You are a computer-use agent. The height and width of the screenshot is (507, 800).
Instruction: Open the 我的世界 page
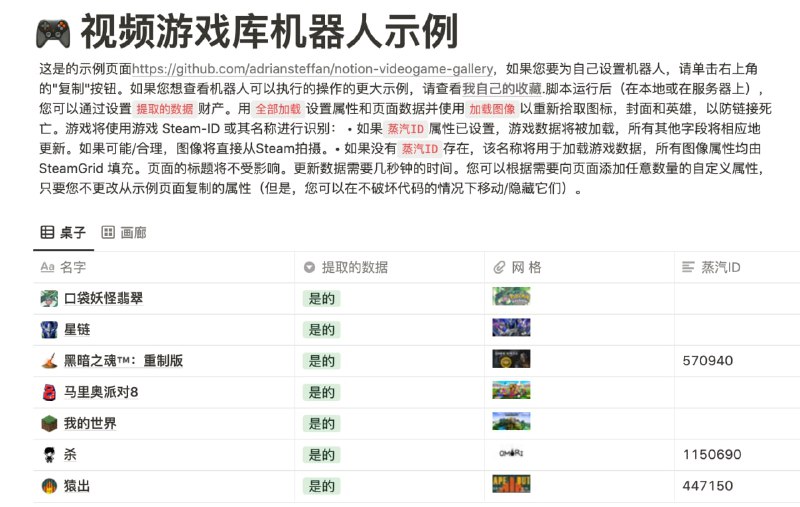[x=90, y=423]
